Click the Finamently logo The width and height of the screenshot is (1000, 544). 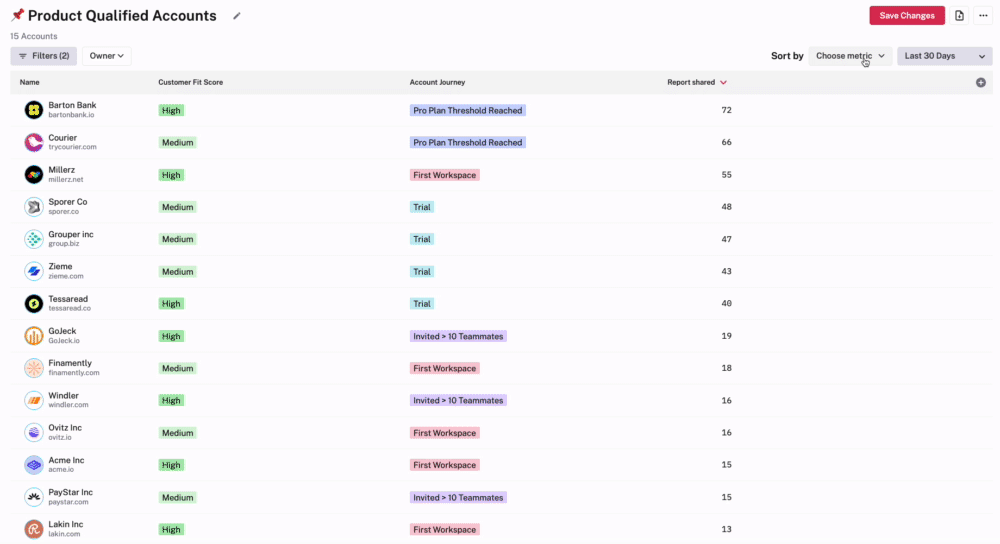(x=34, y=367)
